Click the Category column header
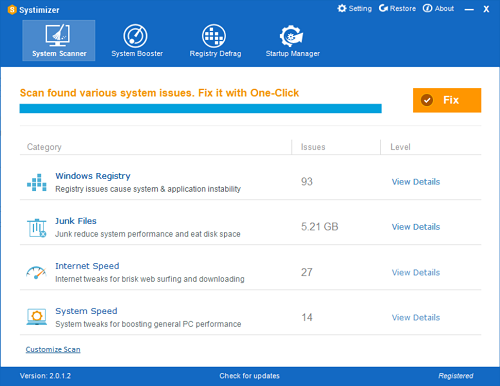The image size is (500, 386). pos(44,147)
